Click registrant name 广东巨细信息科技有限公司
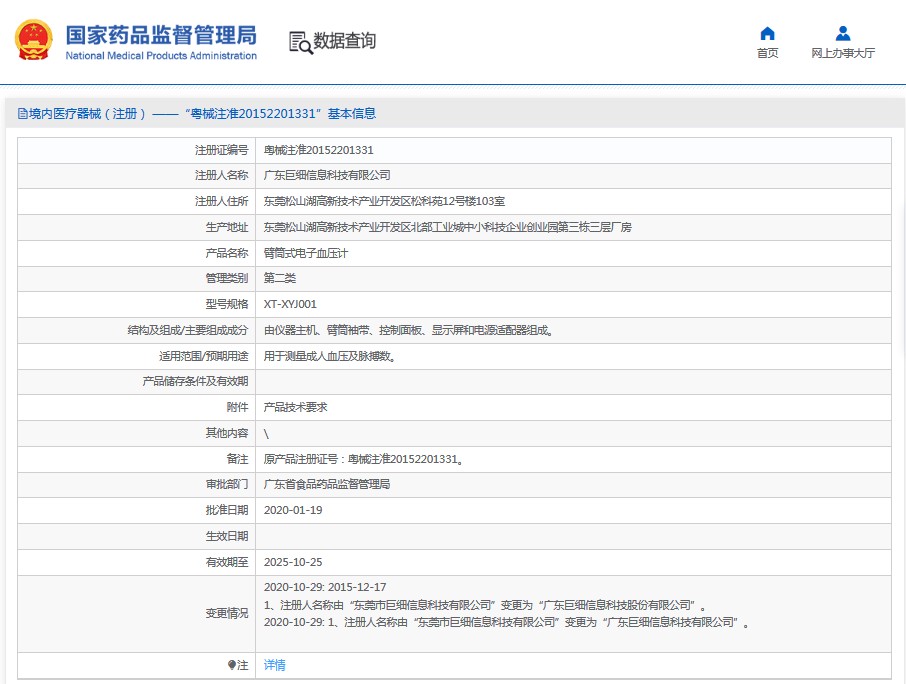The image size is (906, 684). coord(327,175)
